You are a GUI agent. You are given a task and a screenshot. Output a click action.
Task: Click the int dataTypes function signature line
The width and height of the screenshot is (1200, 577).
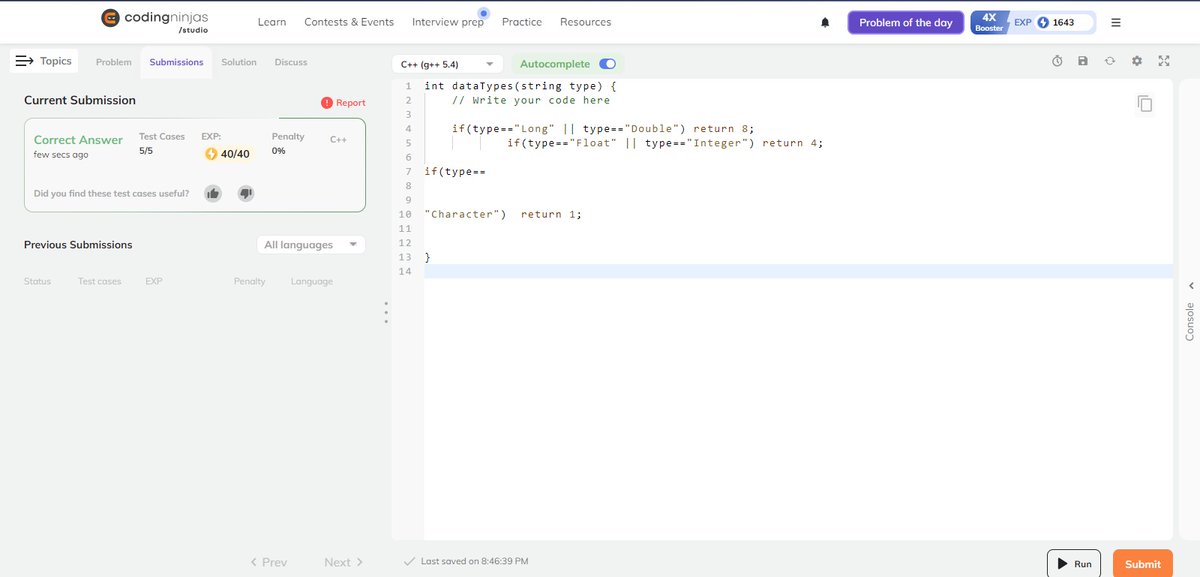tap(520, 86)
